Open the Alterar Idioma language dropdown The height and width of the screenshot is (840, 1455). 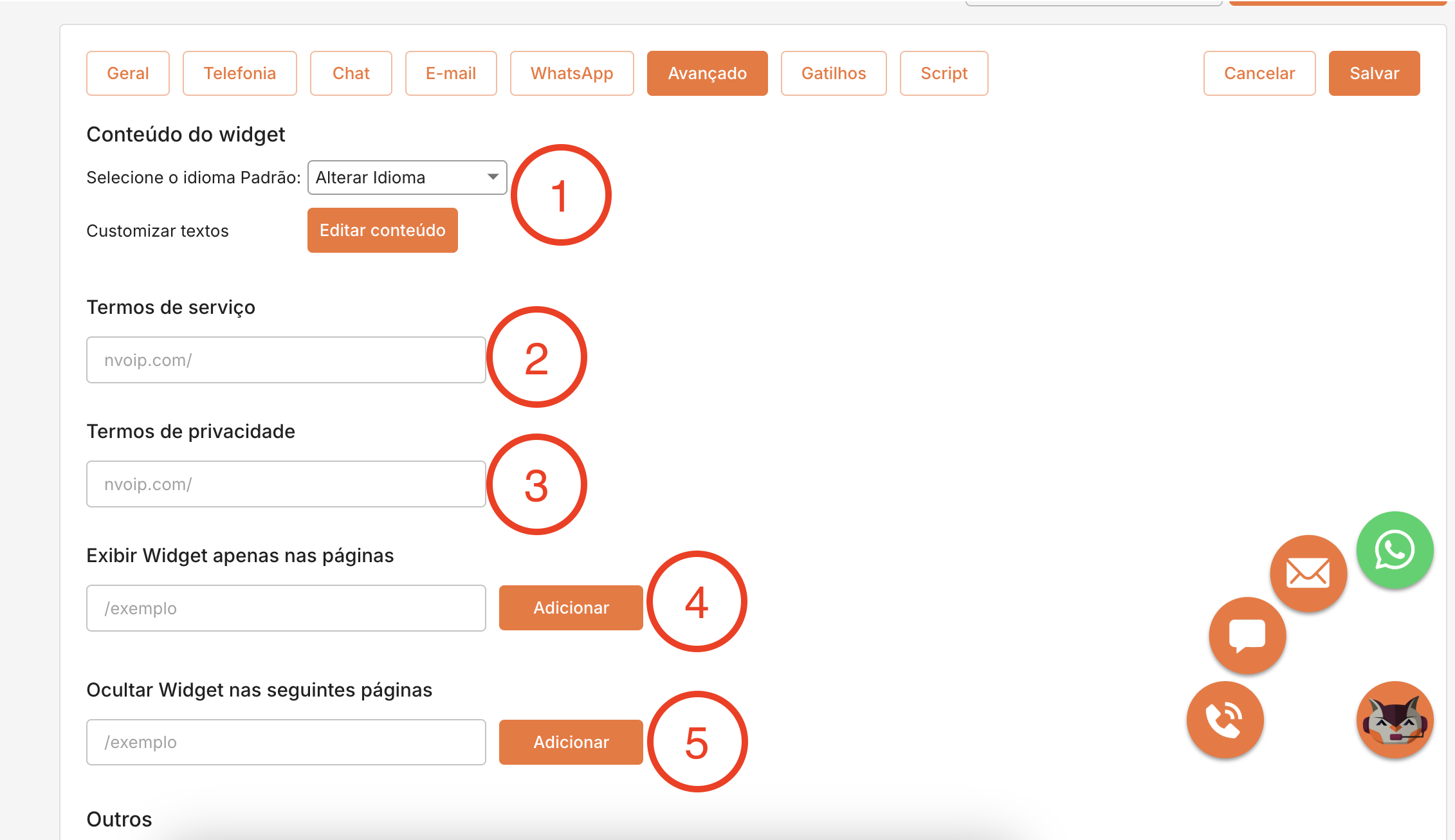click(407, 178)
